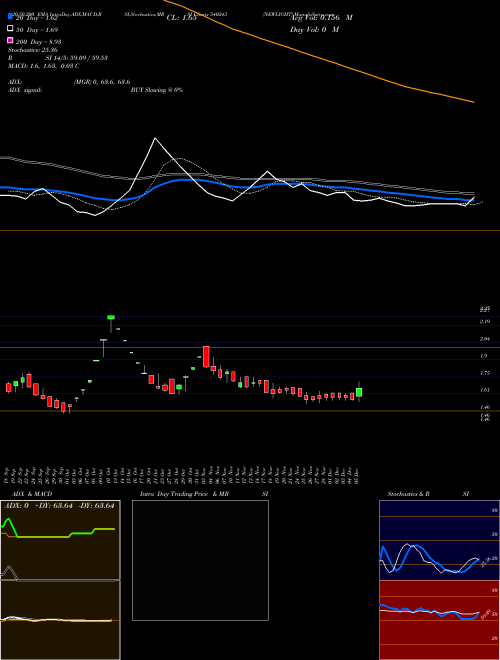Click the 'Intra Day Trading Price & MR' title

coord(184,494)
